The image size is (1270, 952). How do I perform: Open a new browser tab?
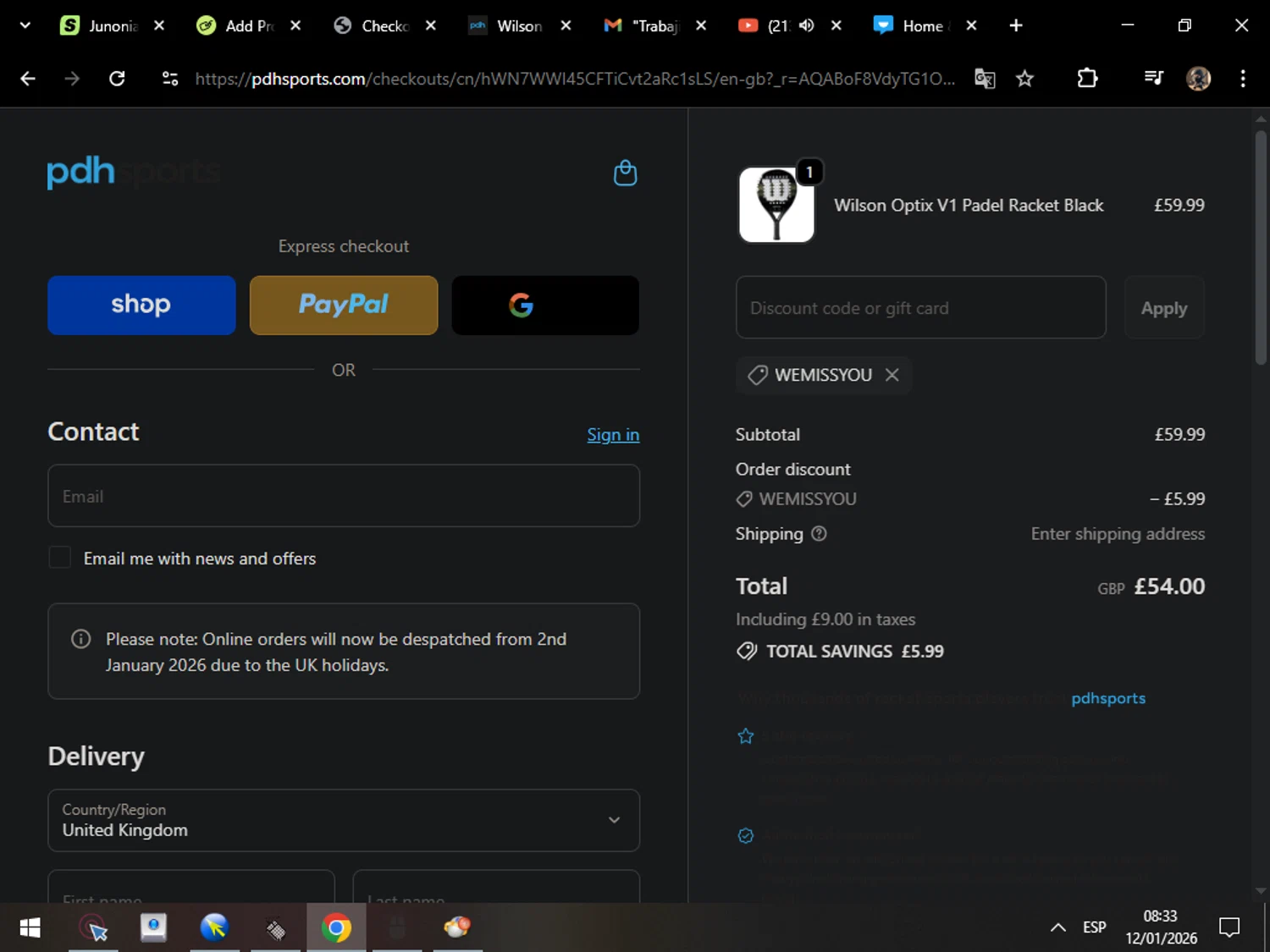1016,25
